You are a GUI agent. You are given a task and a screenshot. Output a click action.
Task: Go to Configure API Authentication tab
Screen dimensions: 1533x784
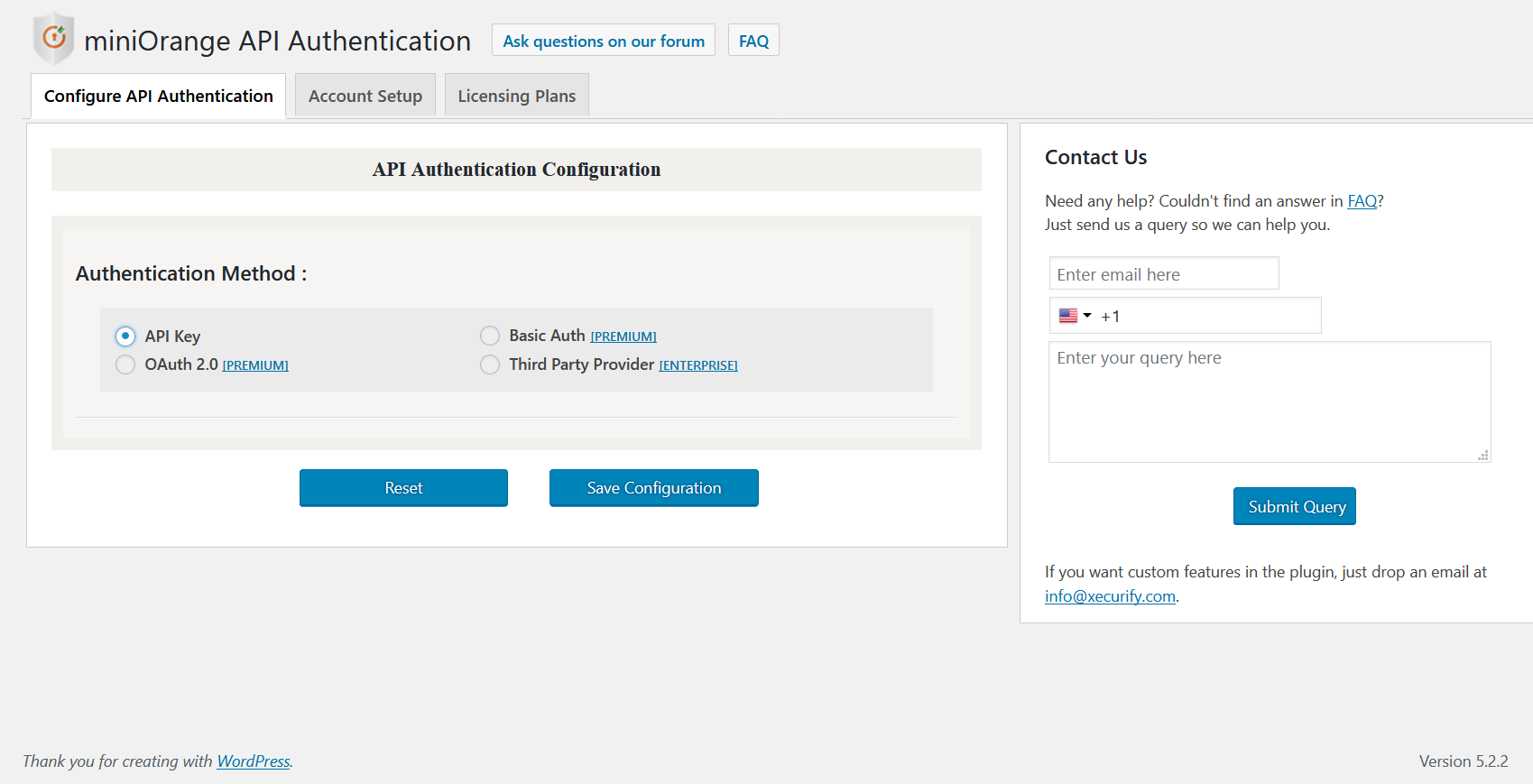click(x=159, y=96)
